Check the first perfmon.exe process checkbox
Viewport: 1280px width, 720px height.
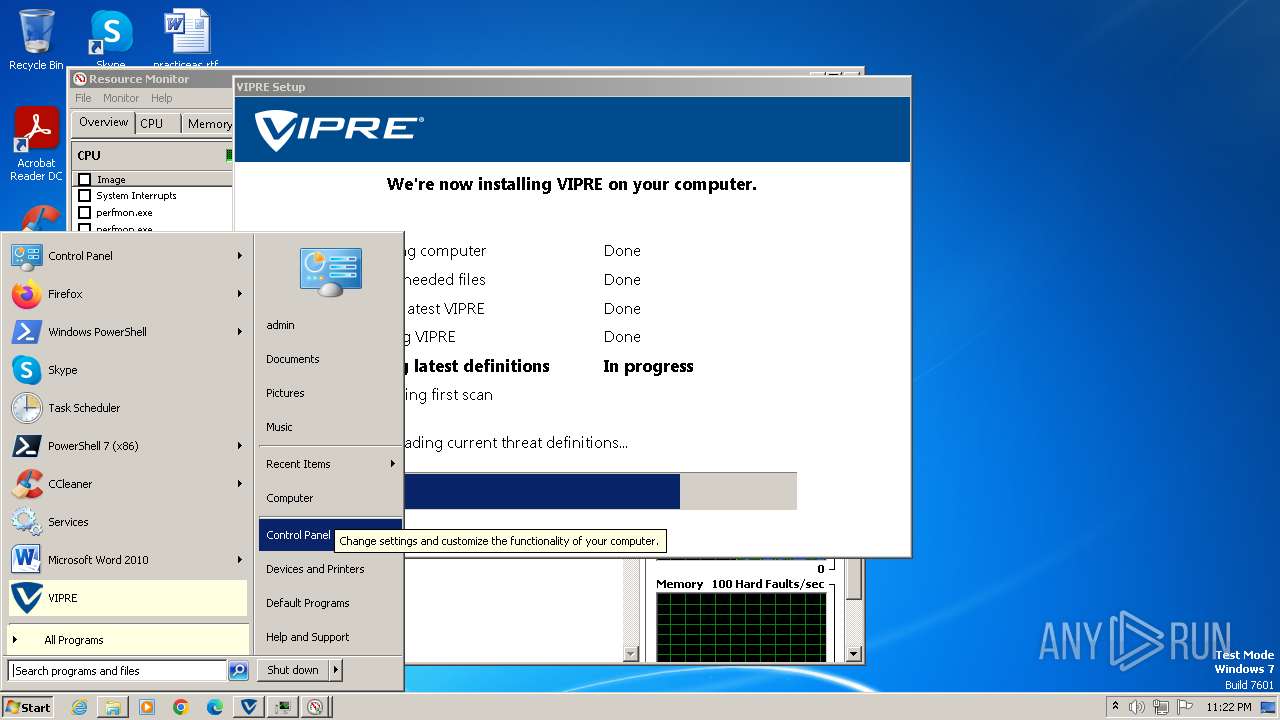pos(84,213)
